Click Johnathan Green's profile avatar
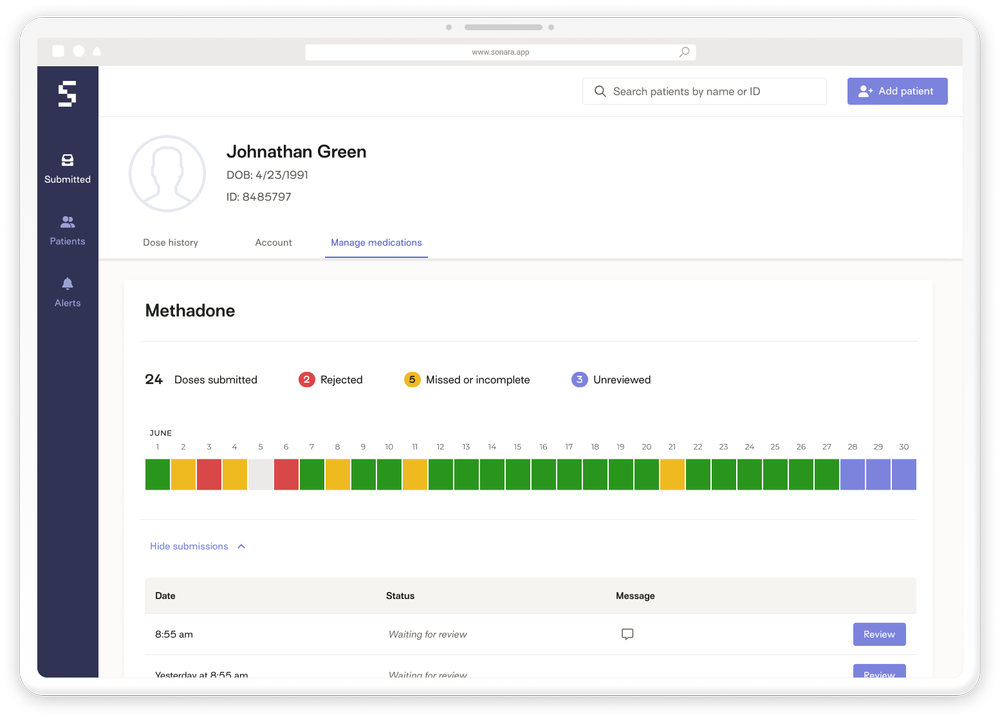The height and width of the screenshot is (718, 1000). (167, 173)
